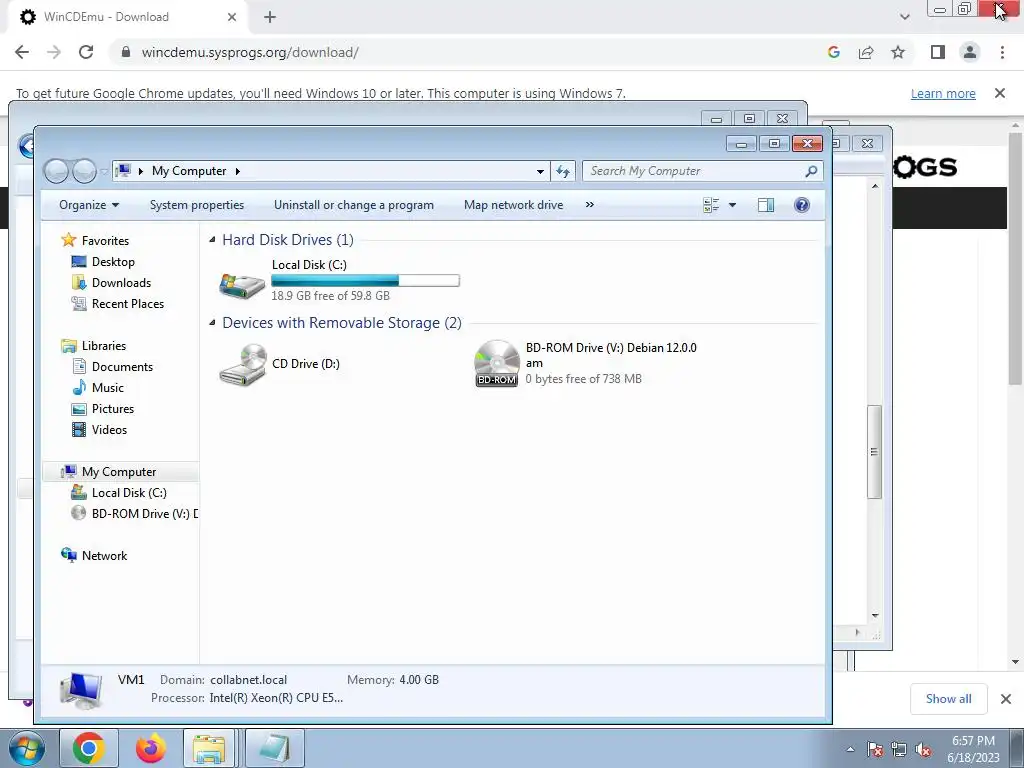Click Chrome taskbar icon
Screen dimensions: 1024x768
(x=89, y=748)
